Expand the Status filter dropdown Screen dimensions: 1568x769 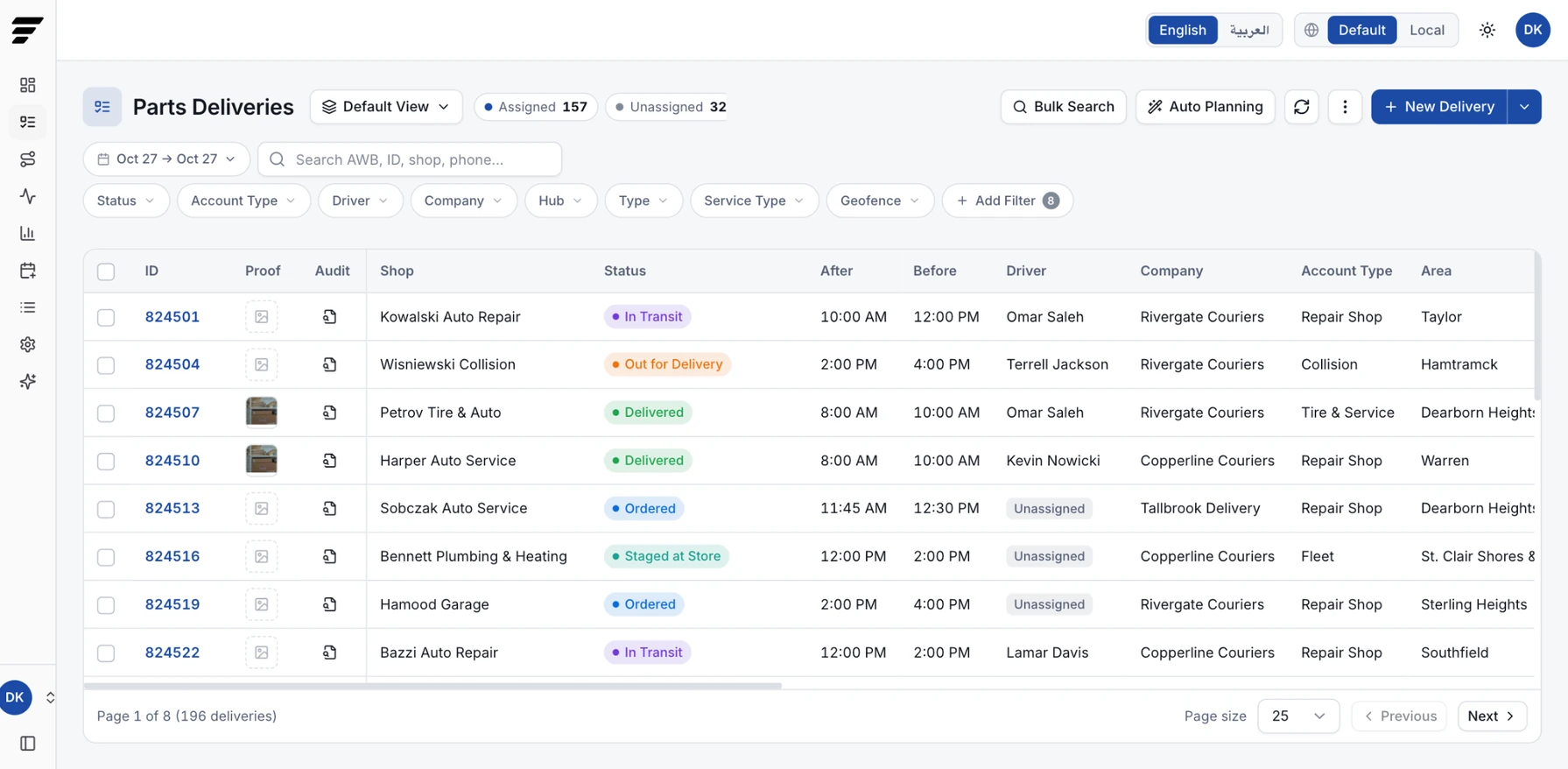click(x=126, y=201)
